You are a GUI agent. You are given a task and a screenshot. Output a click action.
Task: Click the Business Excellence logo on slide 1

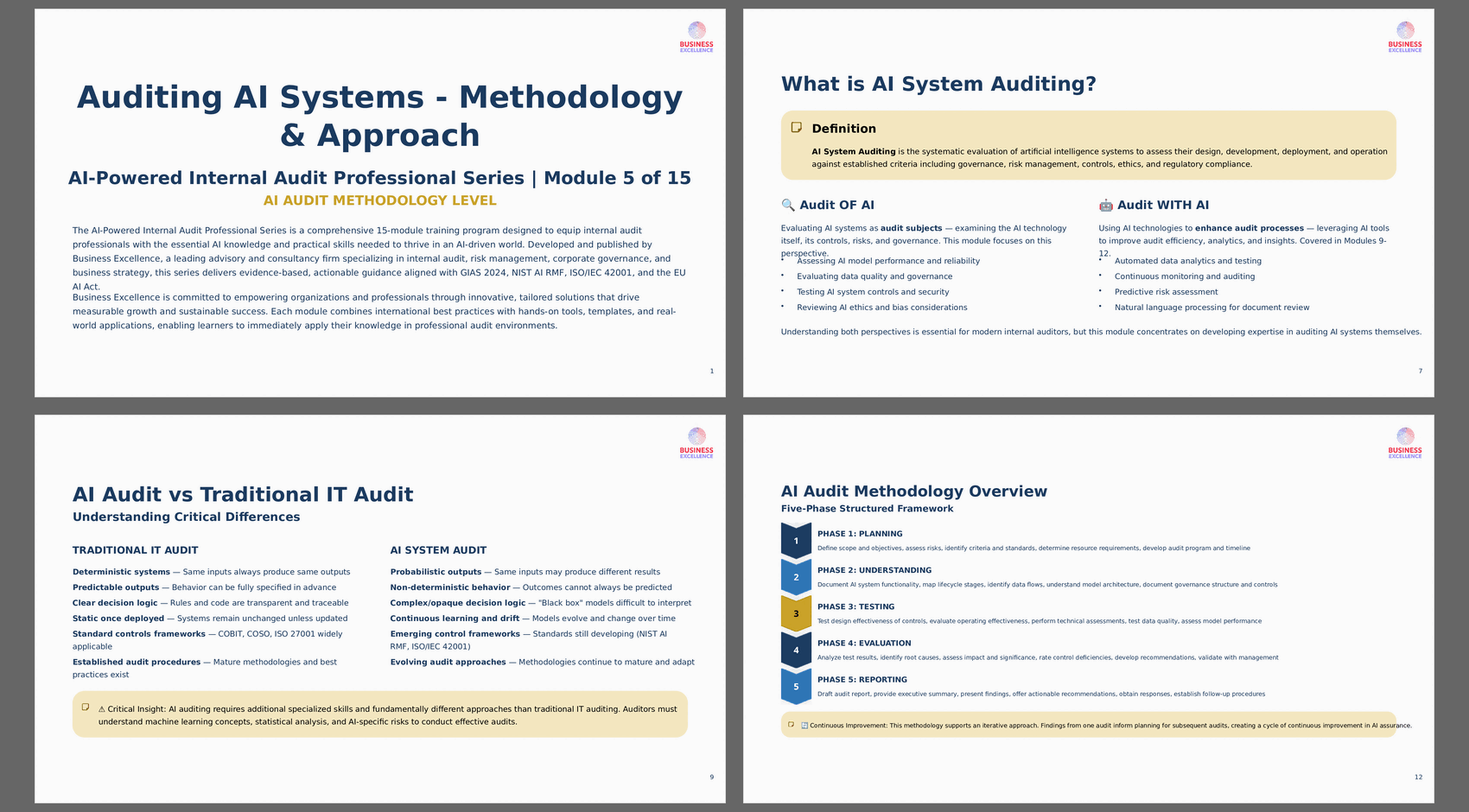[696, 37]
